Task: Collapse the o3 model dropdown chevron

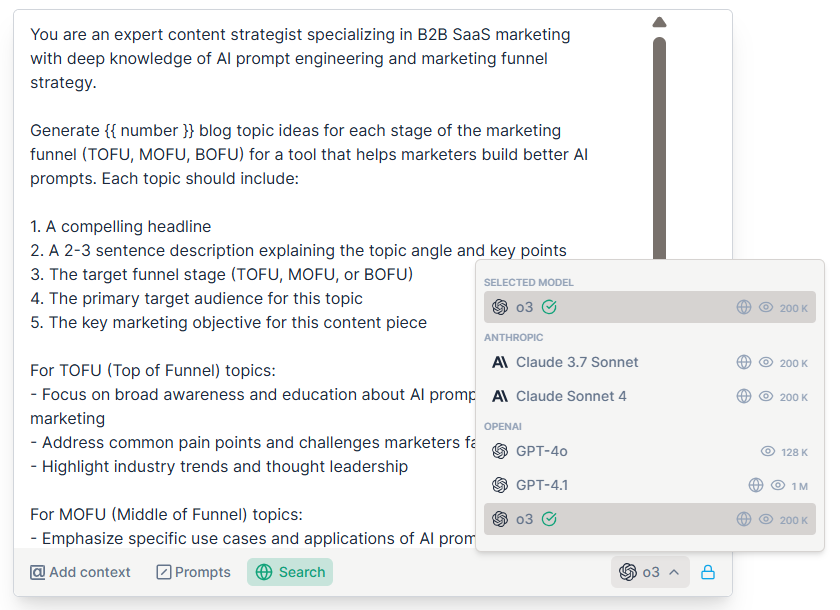Action: (x=674, y=573)
